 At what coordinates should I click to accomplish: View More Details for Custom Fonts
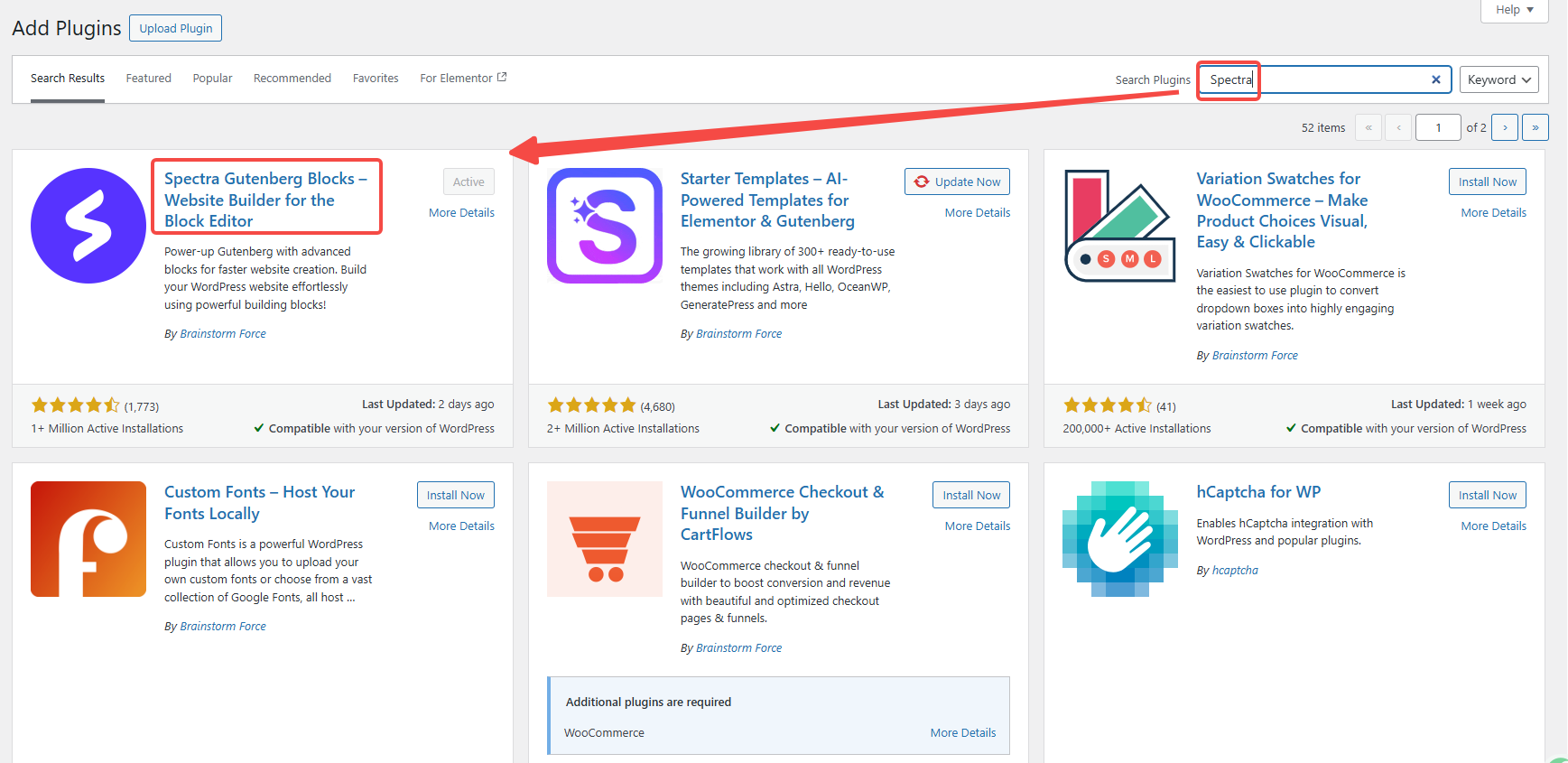(461, 526)
